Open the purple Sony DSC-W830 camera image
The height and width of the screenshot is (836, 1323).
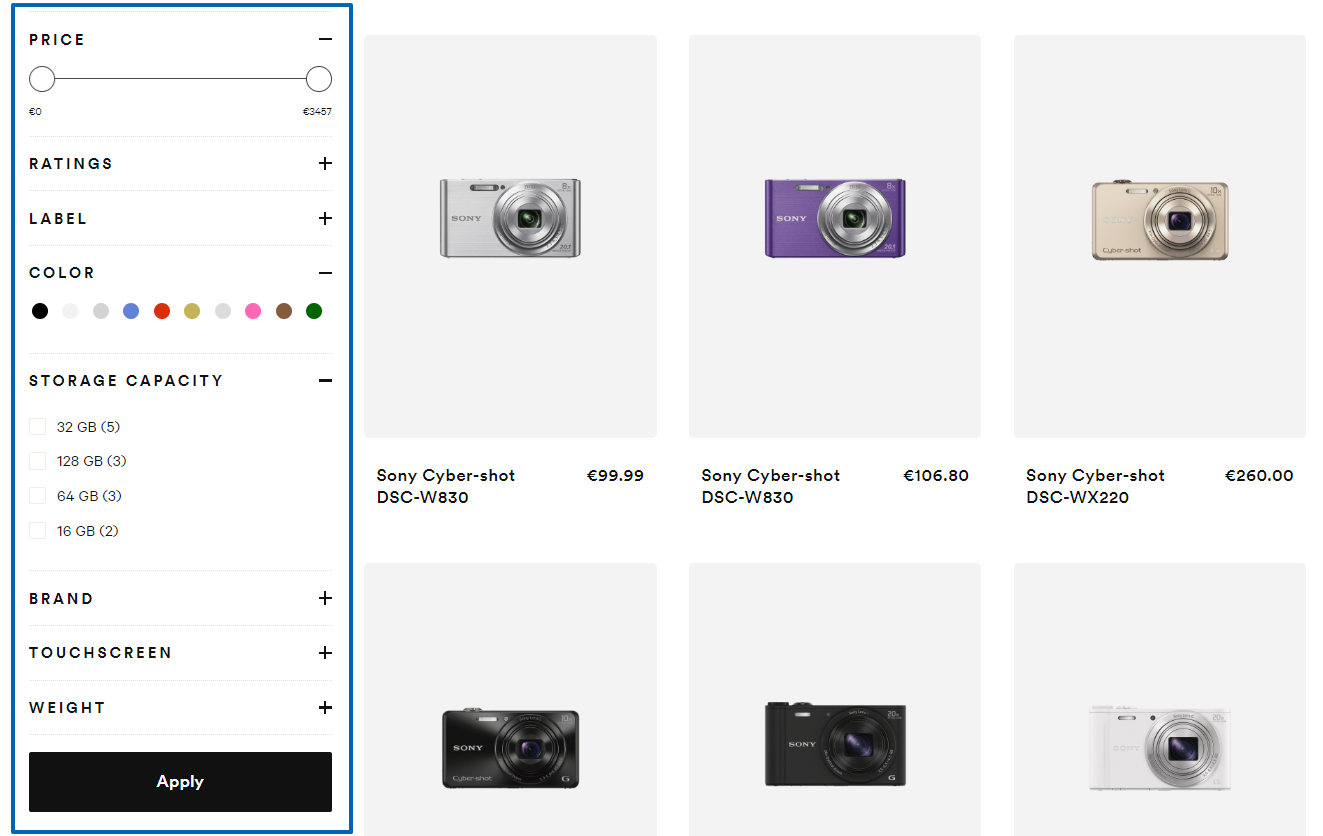click(835, 237)
